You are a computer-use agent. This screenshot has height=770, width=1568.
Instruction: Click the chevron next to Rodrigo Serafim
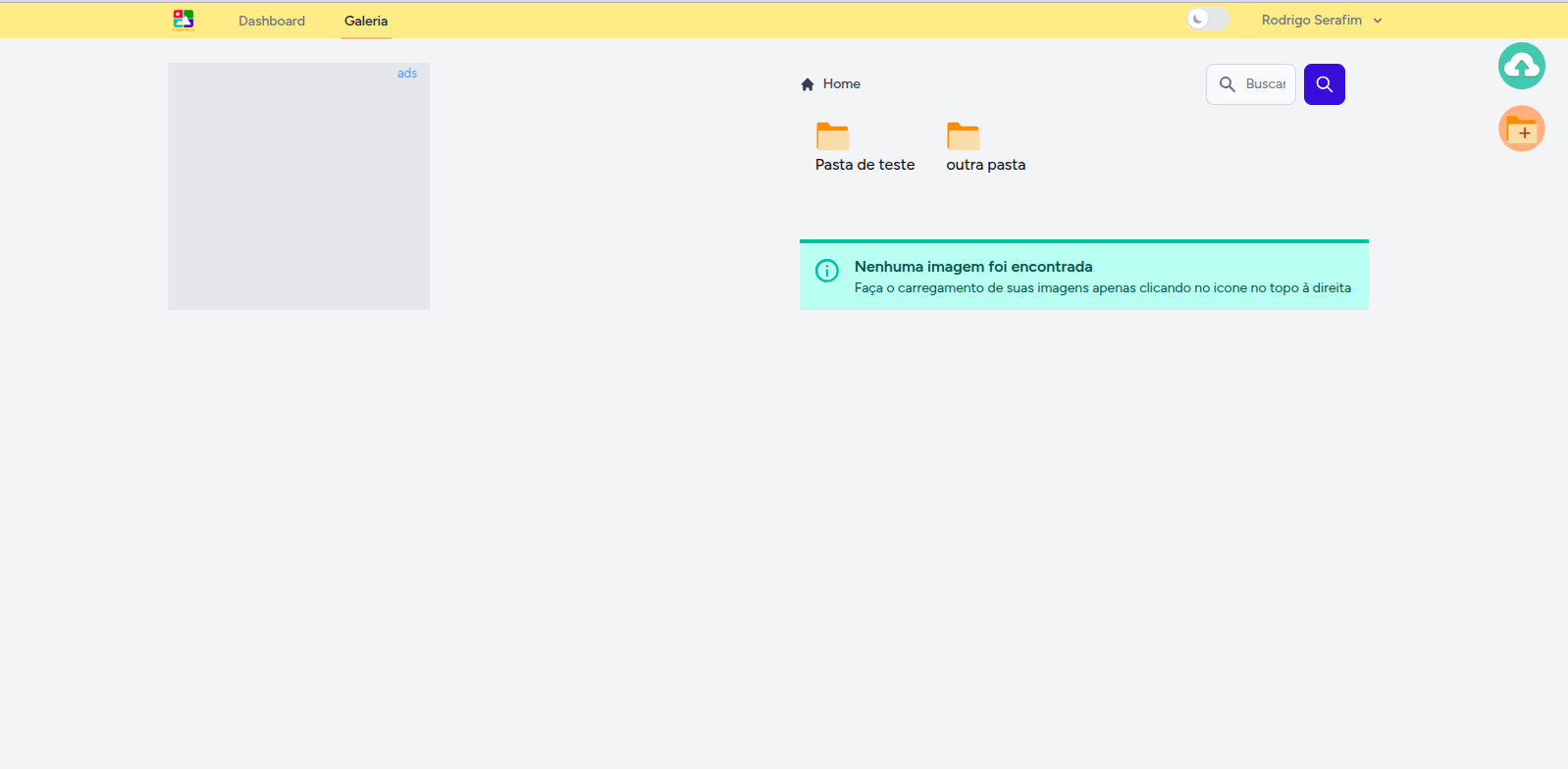[1378, 21]
